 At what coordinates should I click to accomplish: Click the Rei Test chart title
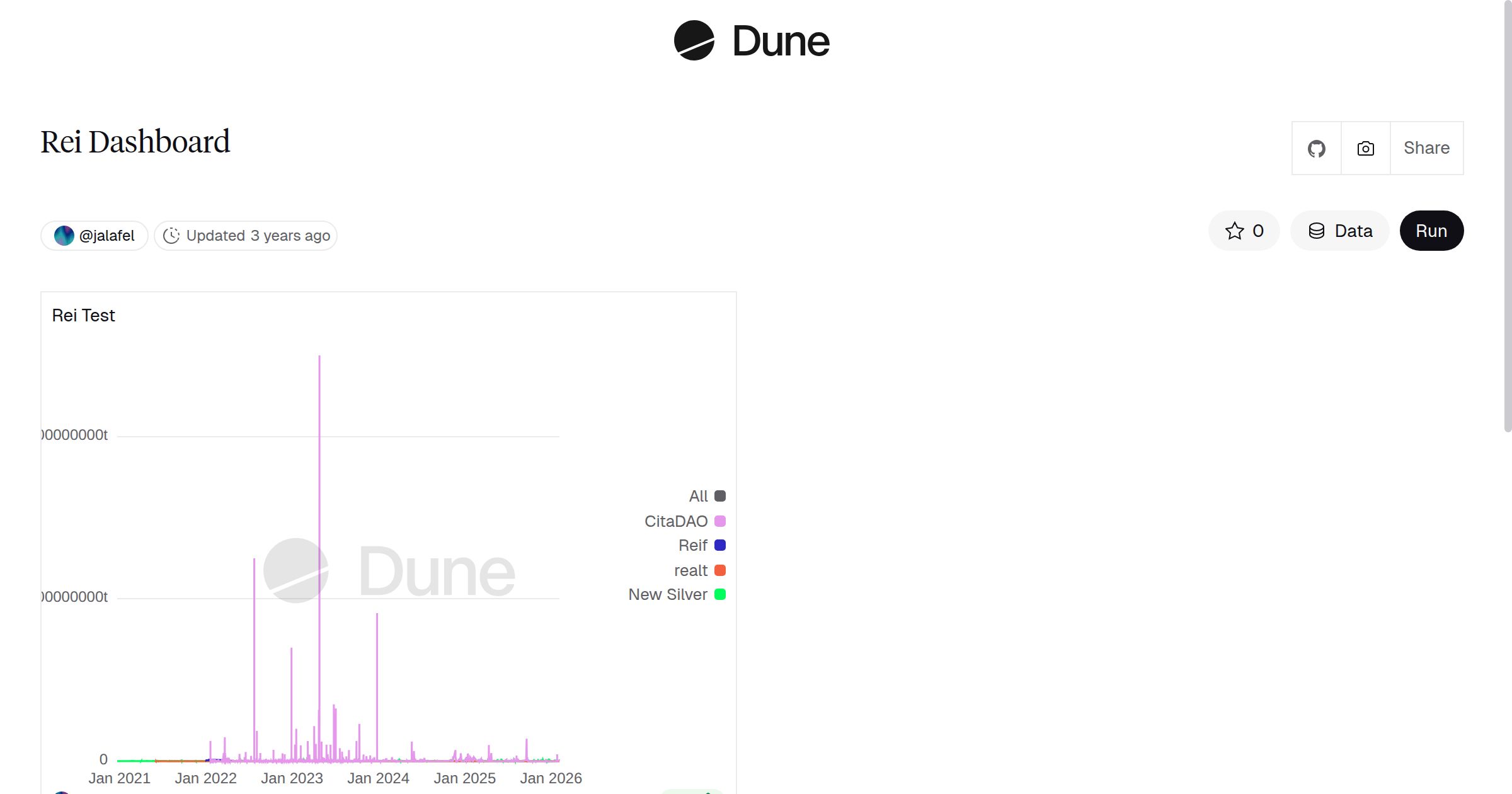83,315
